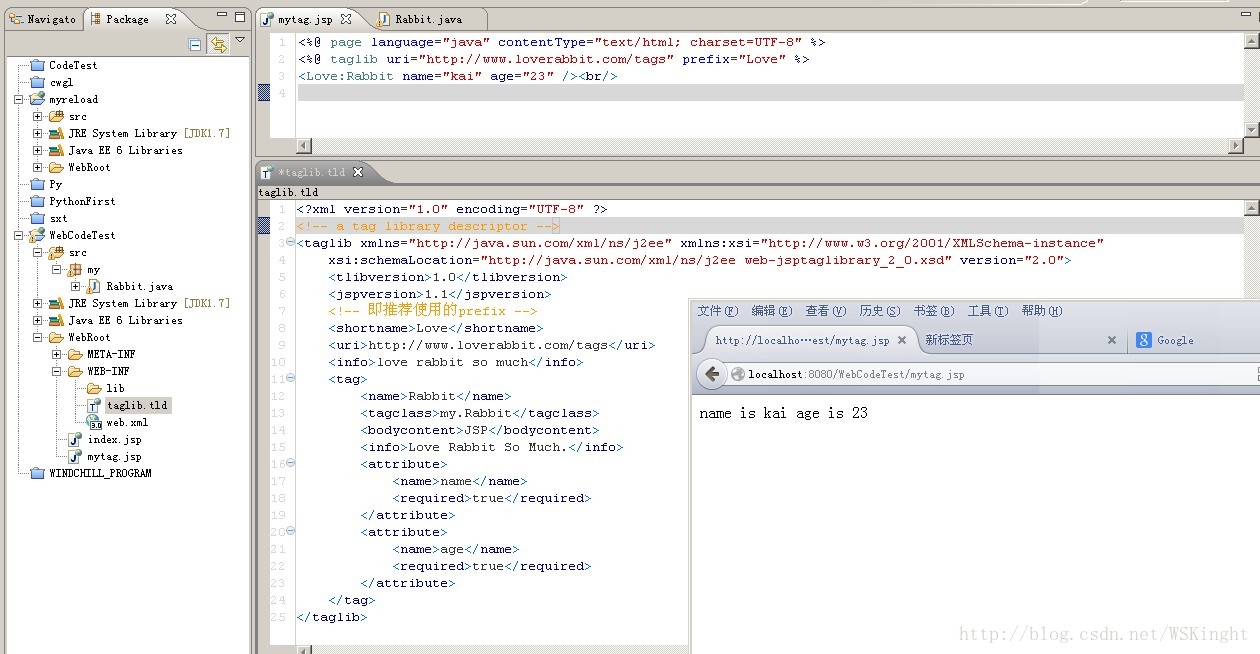Click the taglib.tld editor vertical scrollbar
This screenshot has width=1260, height=654.
click(1252, 250)
